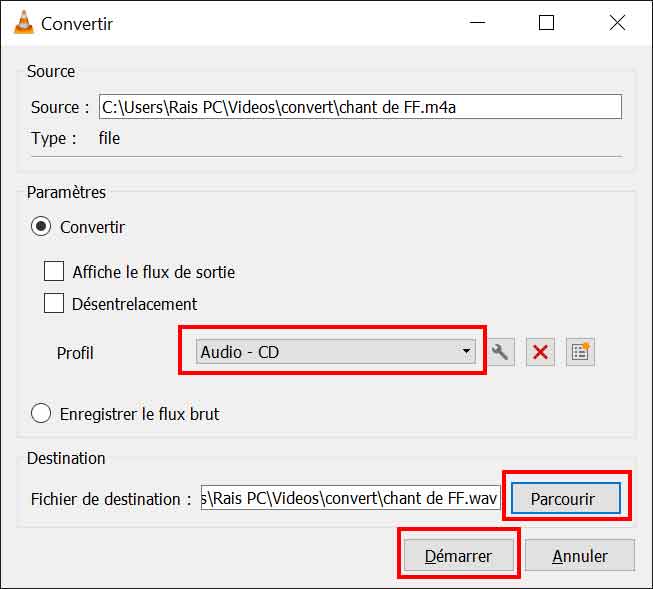Open the Profil dropdown showing Audio - CD

click(336, 352)
